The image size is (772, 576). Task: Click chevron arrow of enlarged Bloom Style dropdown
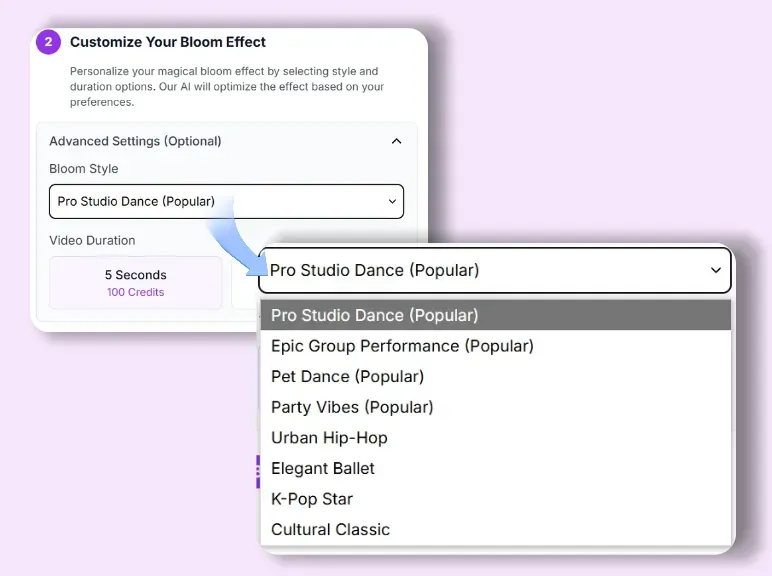point(716,270)
